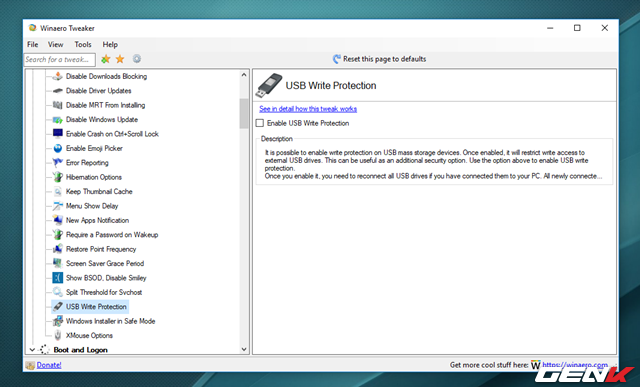Viewport: 640px width, 387px height.
Task: Click the Split Threshold for Svchost icon
Action: 58,292
